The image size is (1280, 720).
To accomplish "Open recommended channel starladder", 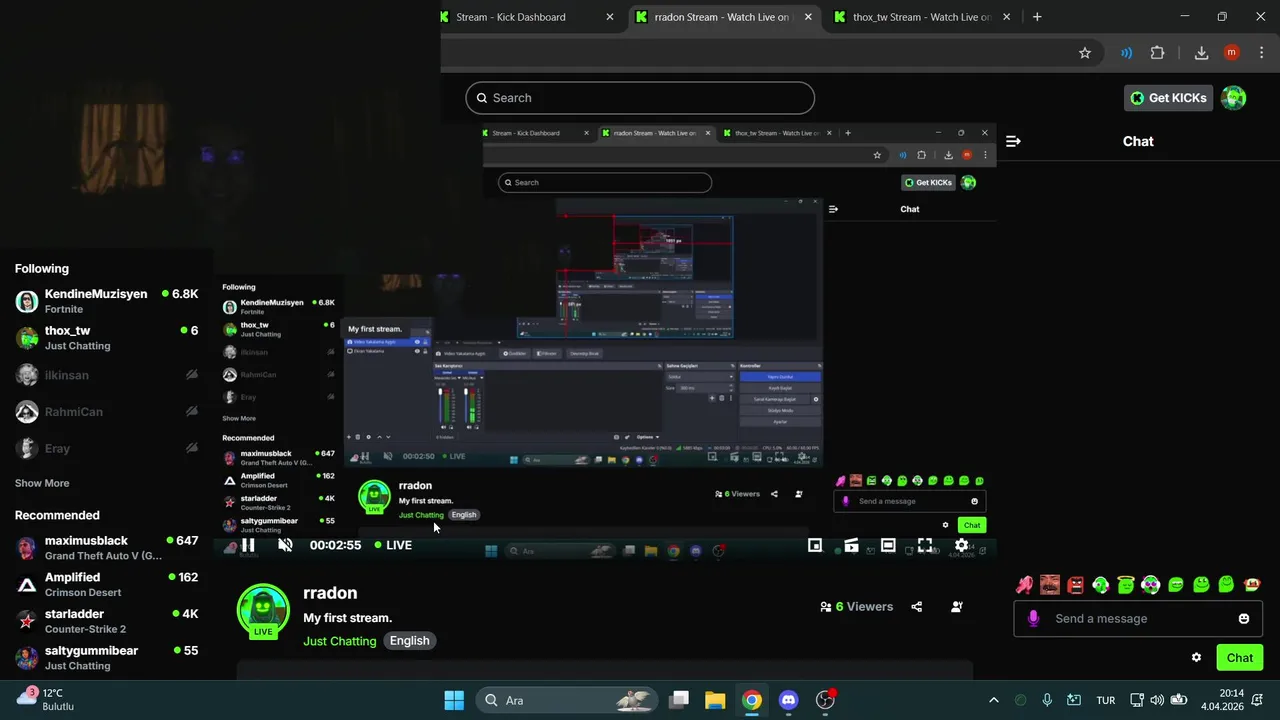I will tap(107, 621).
